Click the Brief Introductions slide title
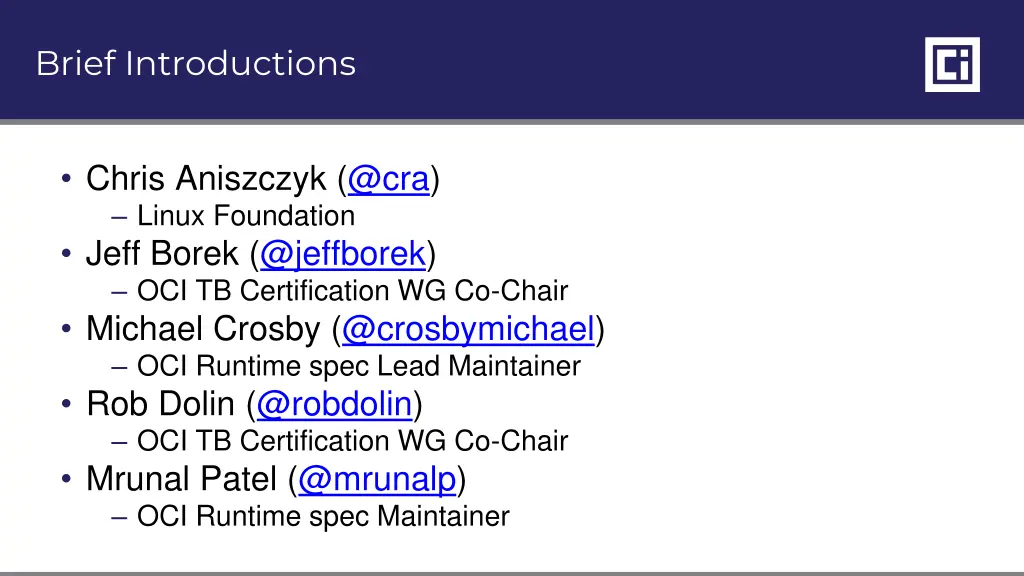1024x576 pixels. coord(196,63)
